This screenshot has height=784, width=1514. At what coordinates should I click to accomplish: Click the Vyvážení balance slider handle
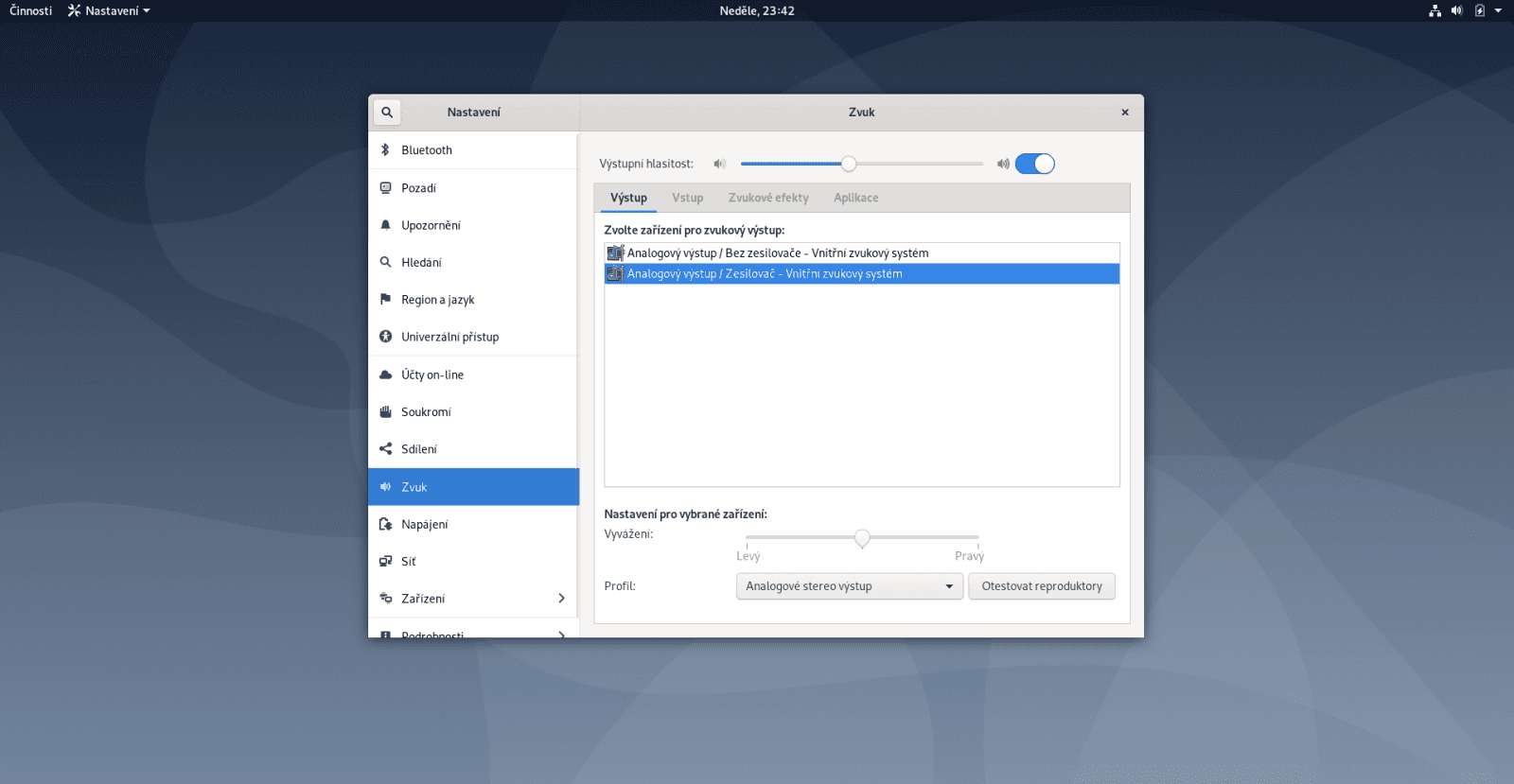coord(862,538)
